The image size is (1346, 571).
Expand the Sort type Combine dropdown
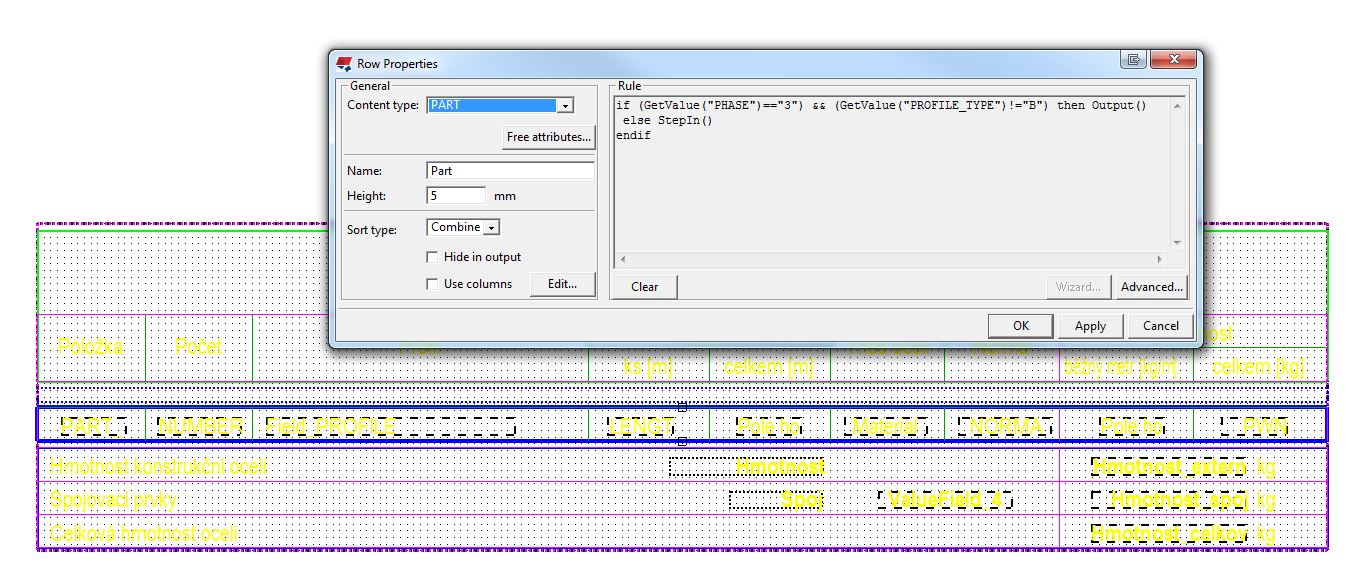pyautogui.click(x=491, y=228)
